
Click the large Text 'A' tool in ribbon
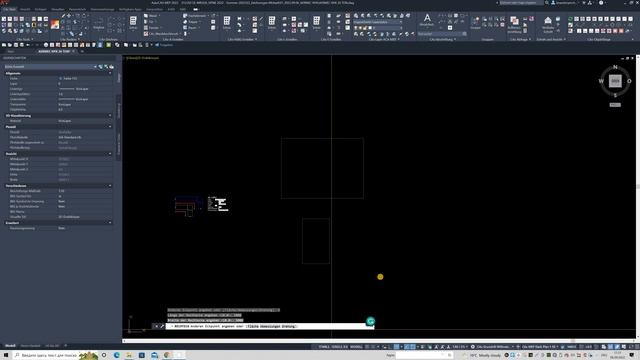(x=427, y=18)
